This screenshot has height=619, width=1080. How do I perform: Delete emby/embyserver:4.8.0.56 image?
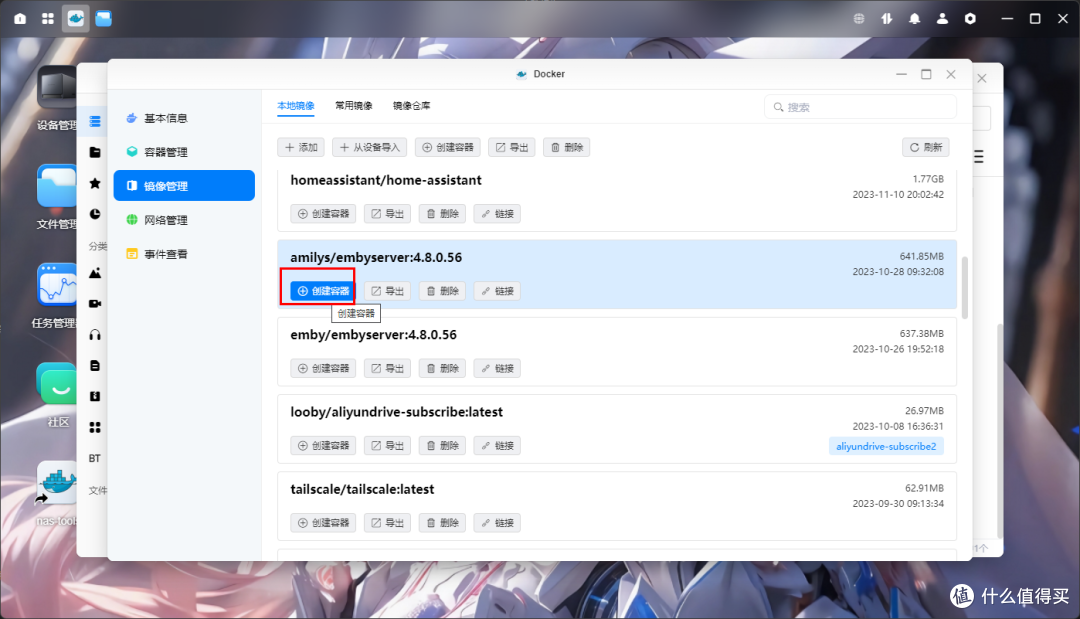point(442,368)
